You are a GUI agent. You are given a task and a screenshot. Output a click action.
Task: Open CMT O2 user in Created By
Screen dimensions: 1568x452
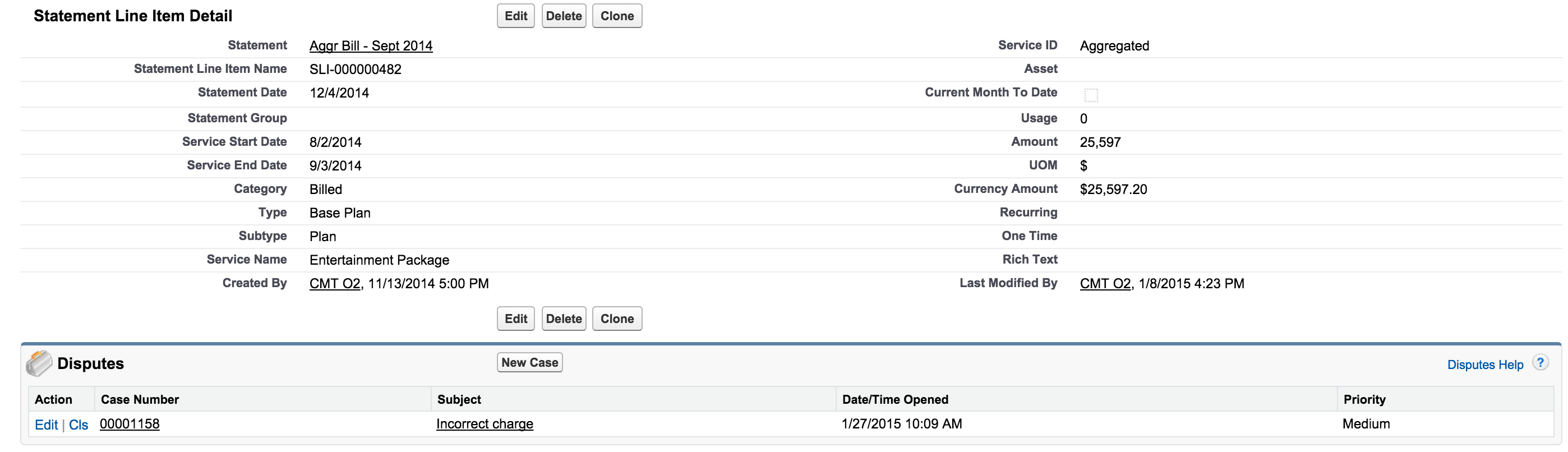pyautogui.click(x=335, y=284)
